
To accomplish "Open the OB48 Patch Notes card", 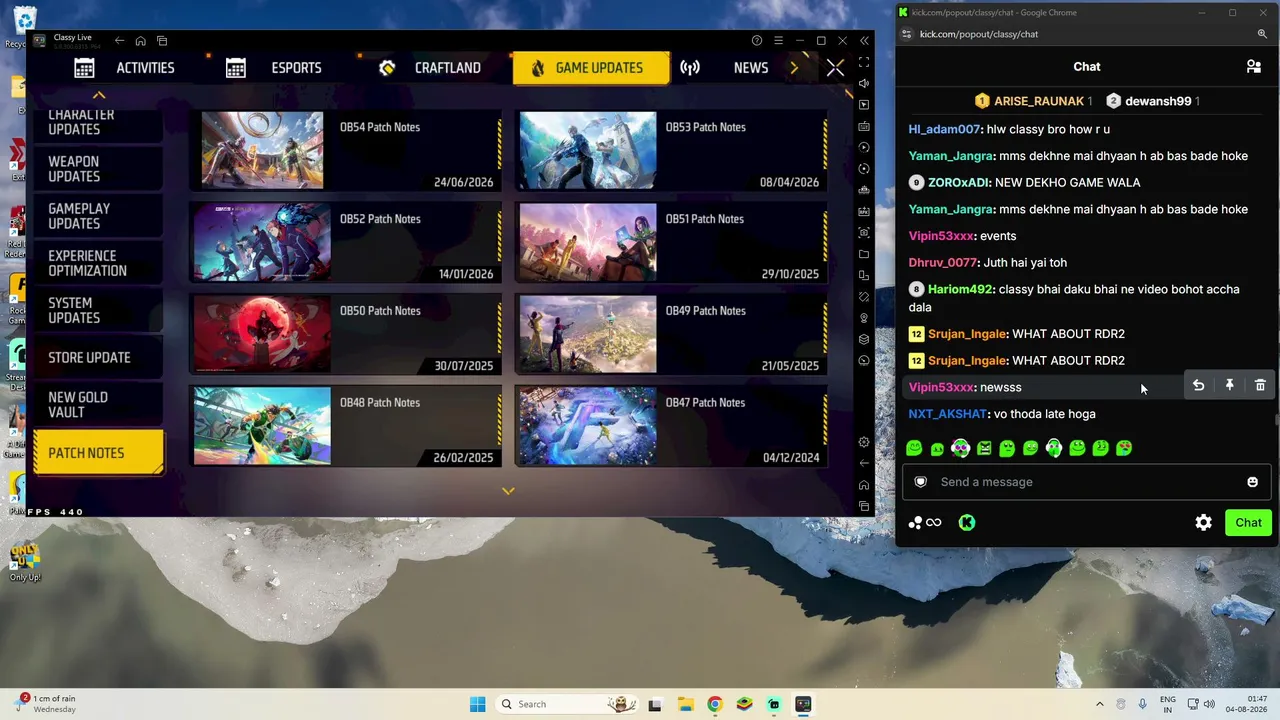I will click(346, 426).
